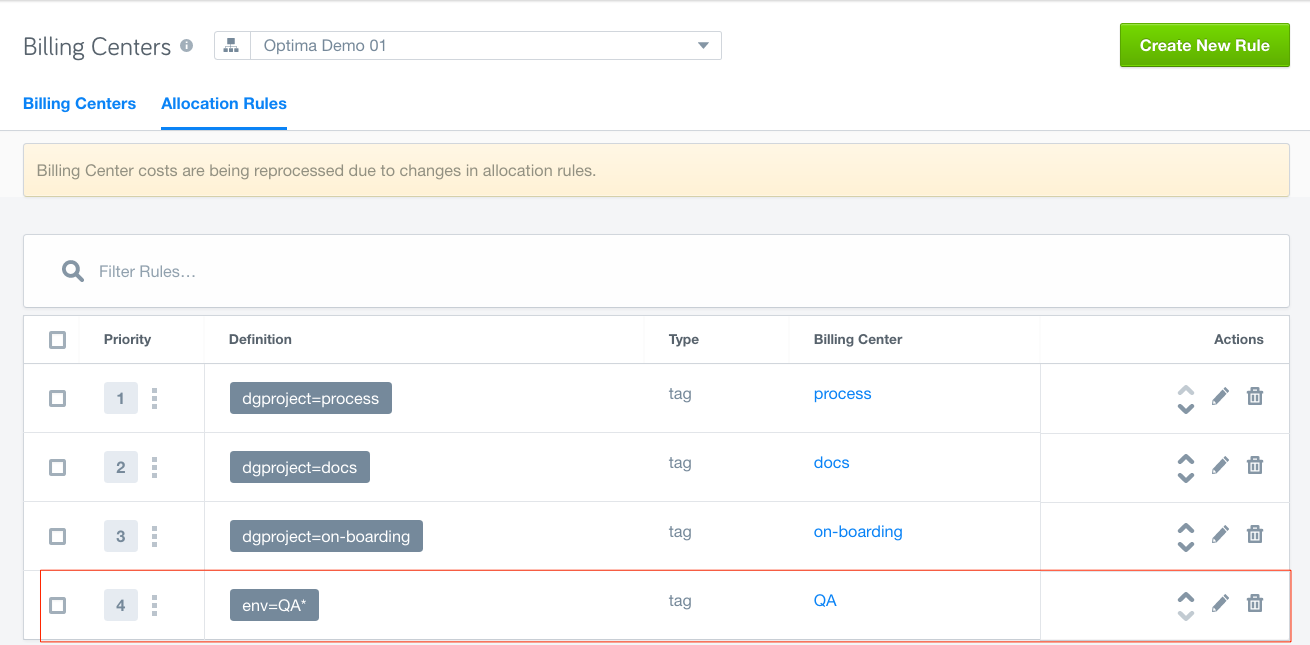Select the checkbox for dgproject=docs rule
This screenshot has width=1310, height=645.
58,467
